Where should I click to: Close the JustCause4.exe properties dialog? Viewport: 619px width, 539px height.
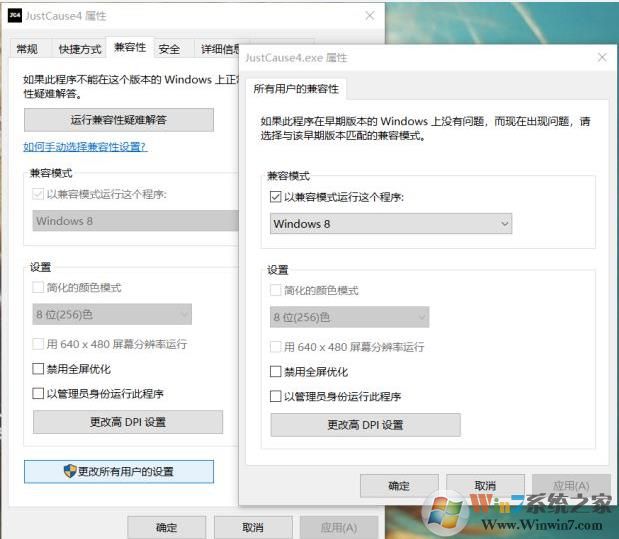(x=602, y=58)
